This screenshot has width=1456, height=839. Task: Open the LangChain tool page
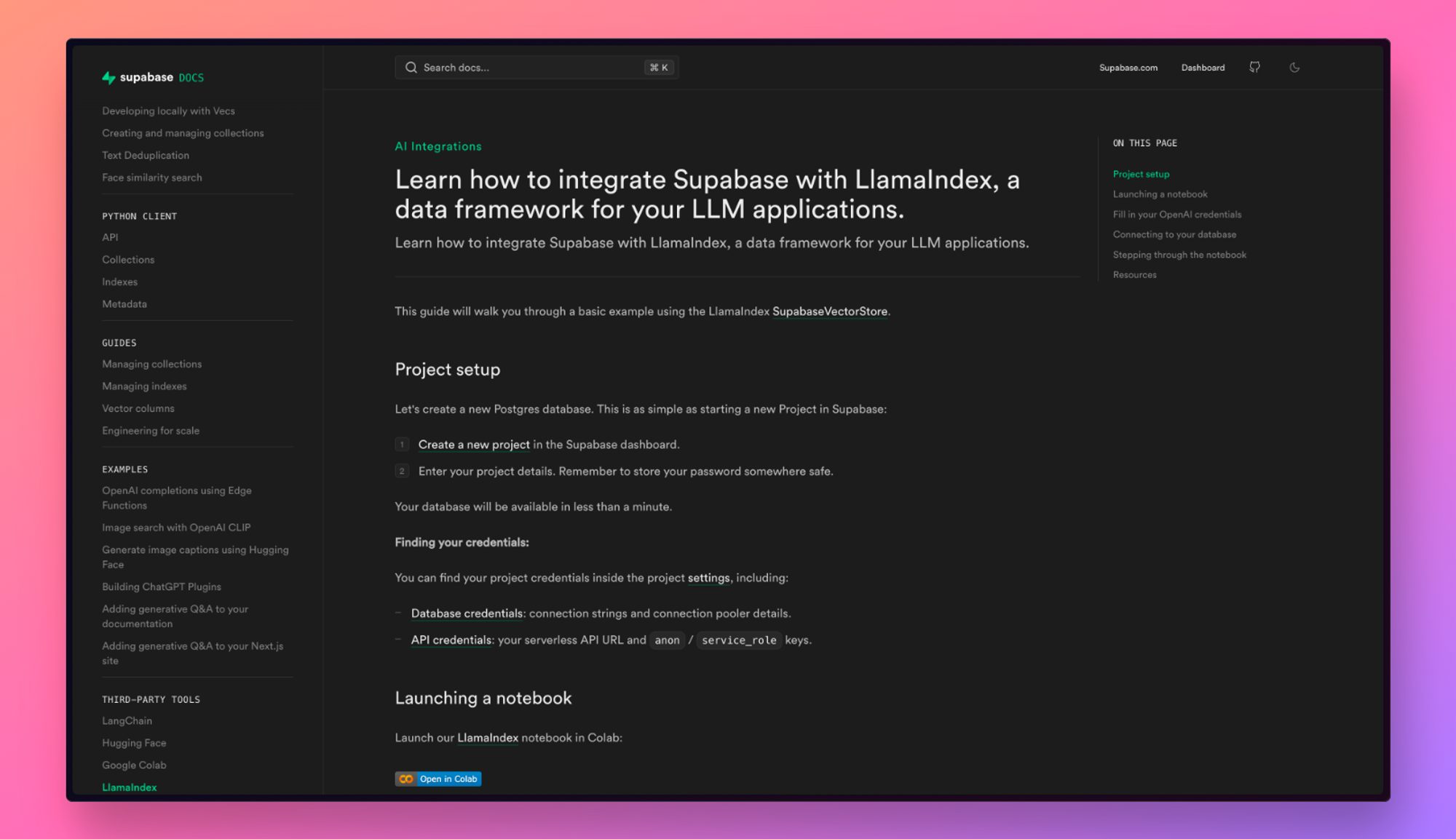(127, 721)
